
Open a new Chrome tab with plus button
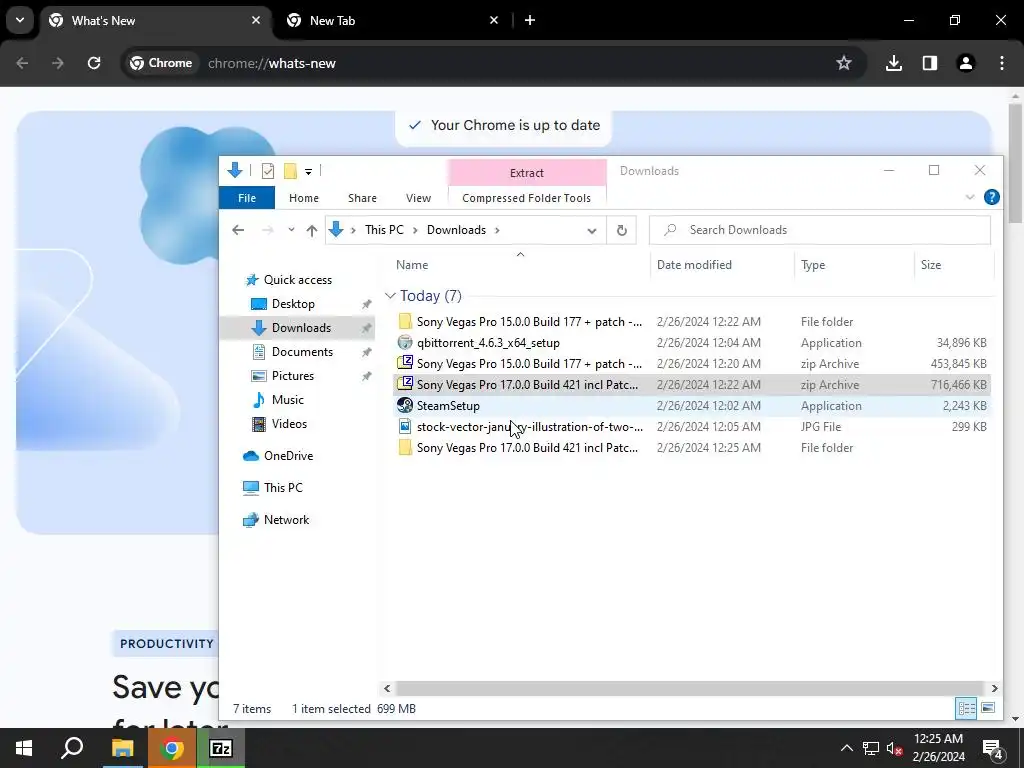(530, 20)
